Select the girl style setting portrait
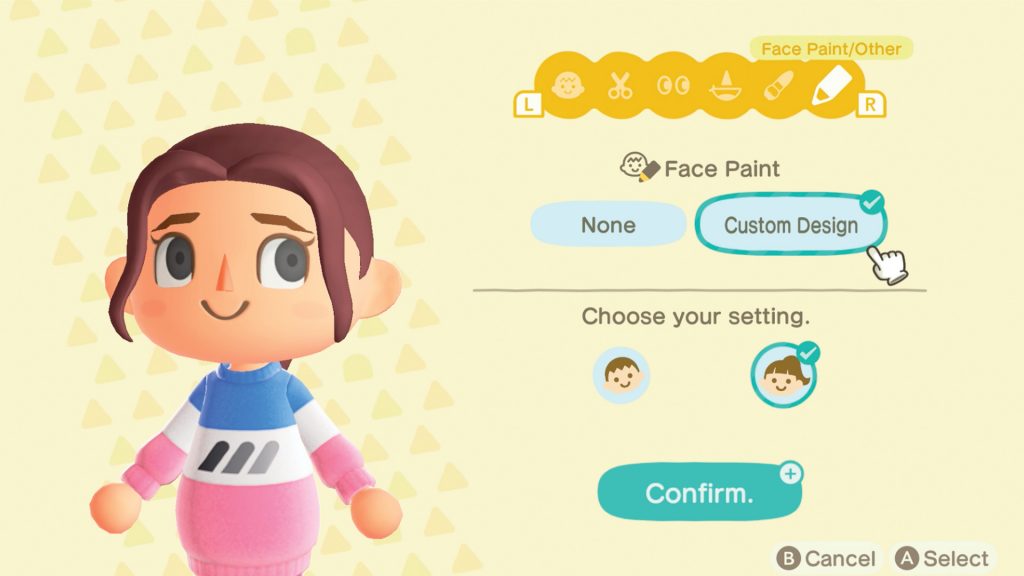Screen dimensions: 1024x576 (x=783, y=376)
